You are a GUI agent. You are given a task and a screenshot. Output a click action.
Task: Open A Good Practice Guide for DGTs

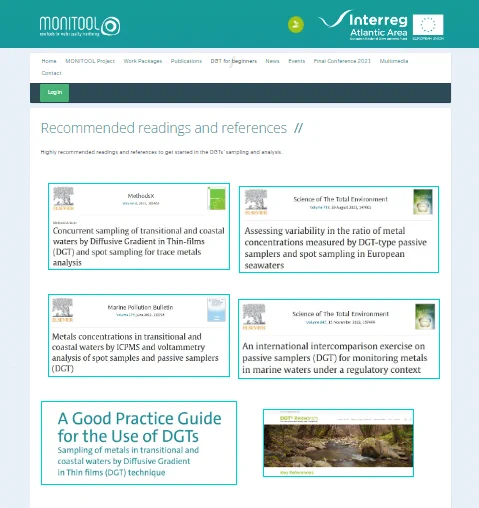(x=139, y=443)
